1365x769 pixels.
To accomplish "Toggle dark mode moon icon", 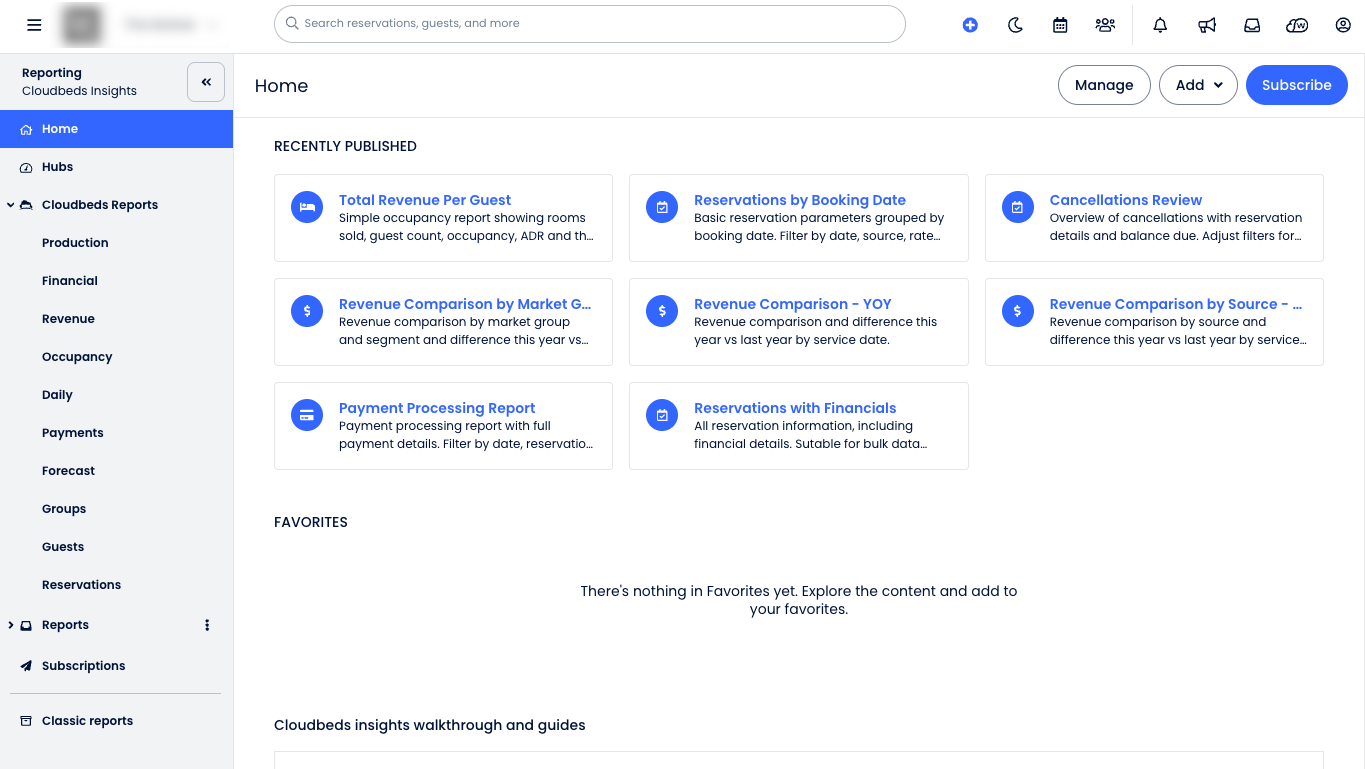I will point(1015,25).
